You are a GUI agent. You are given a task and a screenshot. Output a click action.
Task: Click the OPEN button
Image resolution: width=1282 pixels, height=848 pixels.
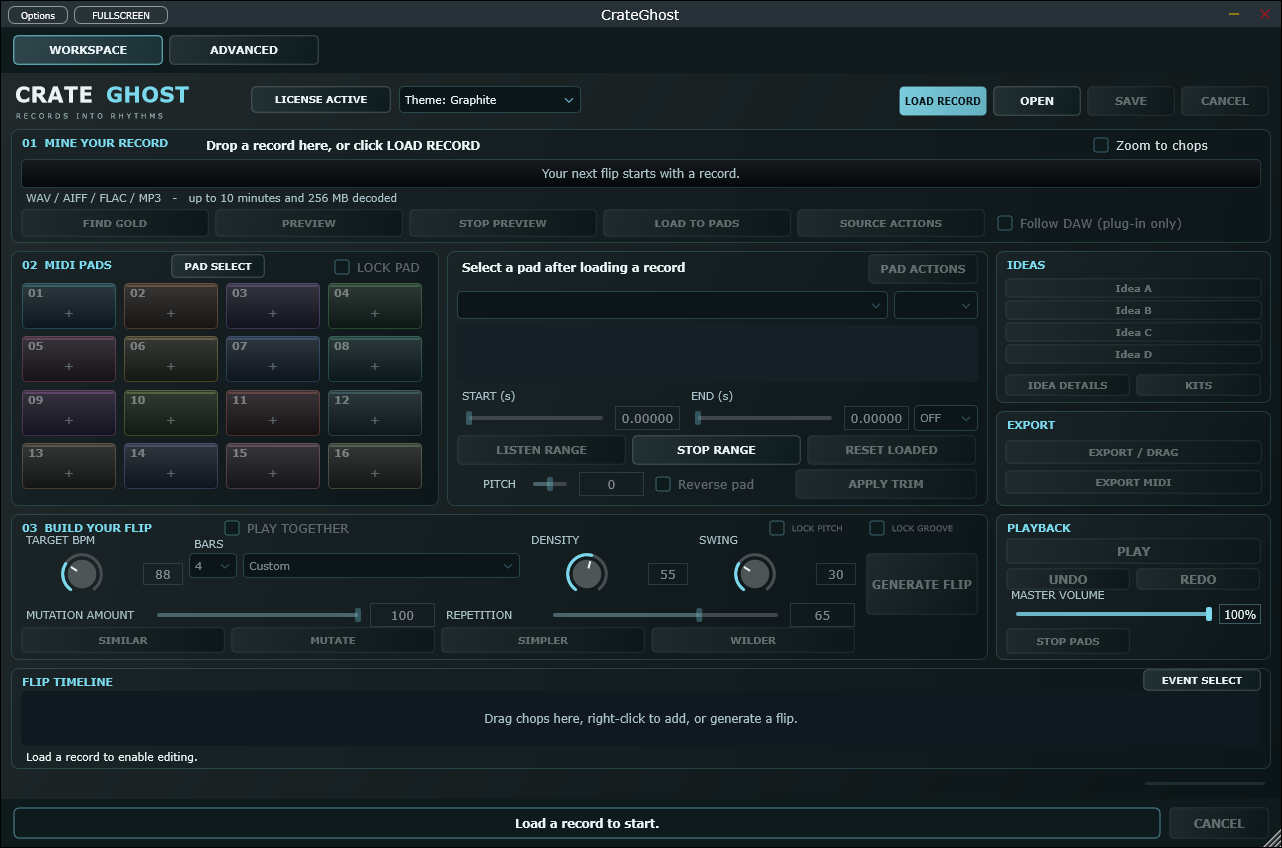1037,101
